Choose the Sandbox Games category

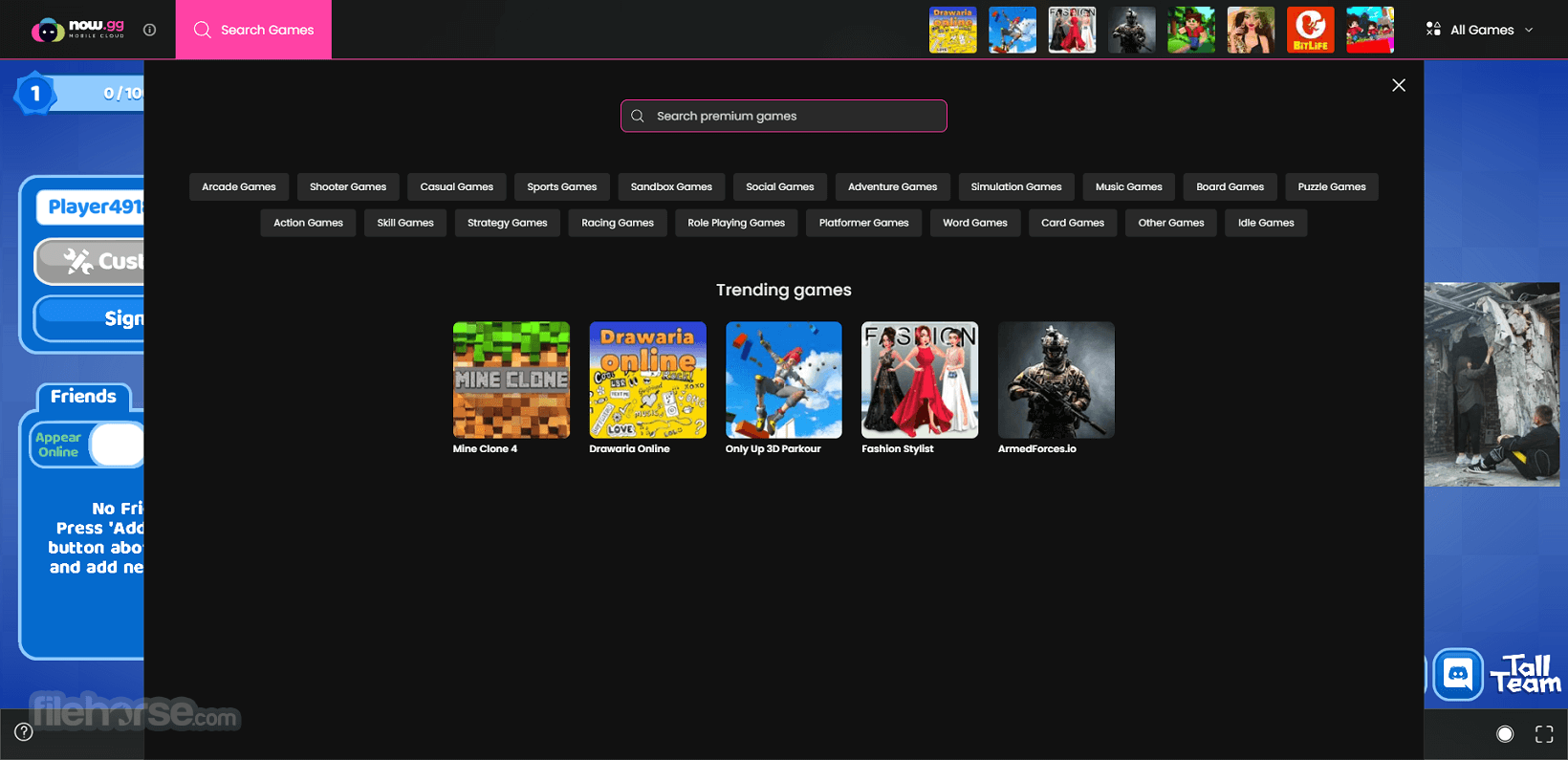671,186
